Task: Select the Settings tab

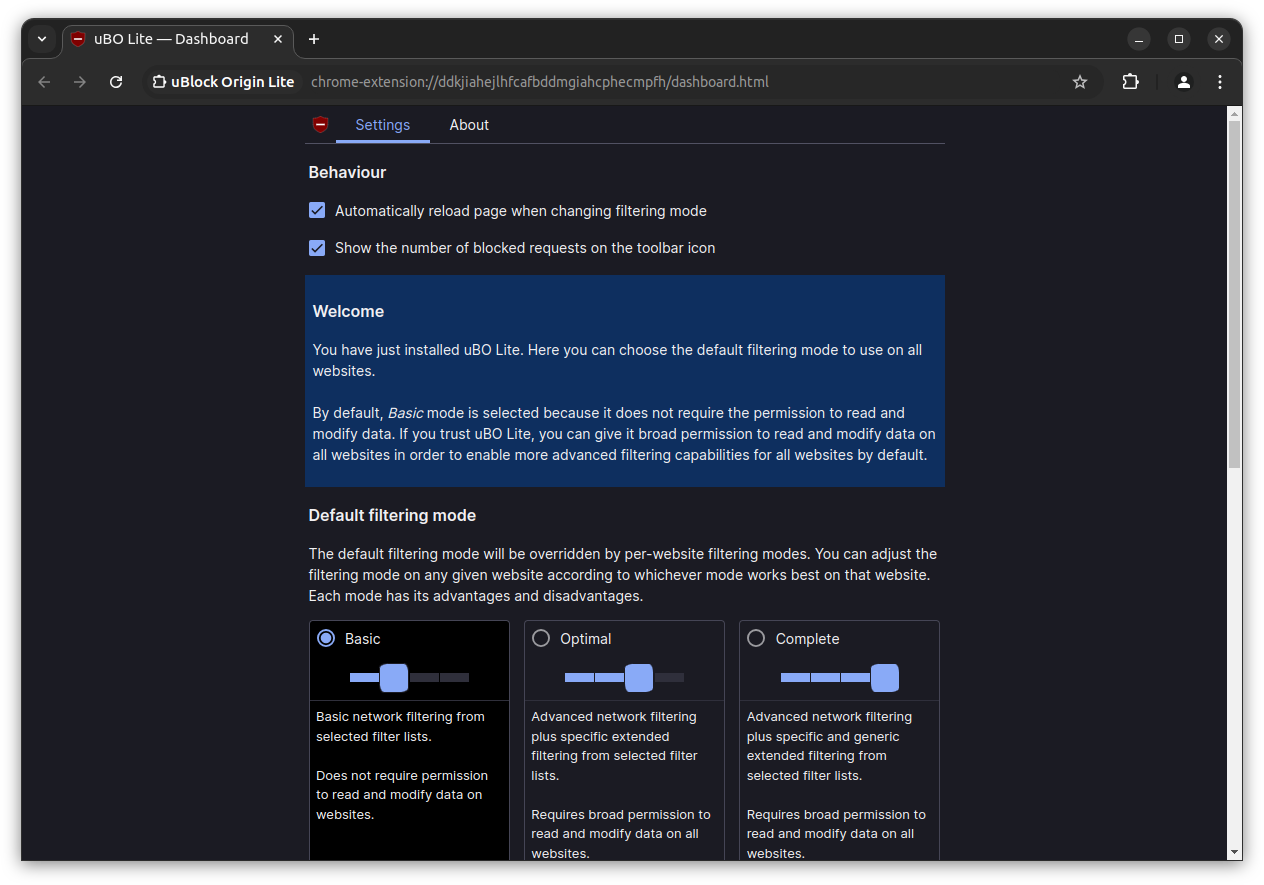Action: [x=382, y=125]
